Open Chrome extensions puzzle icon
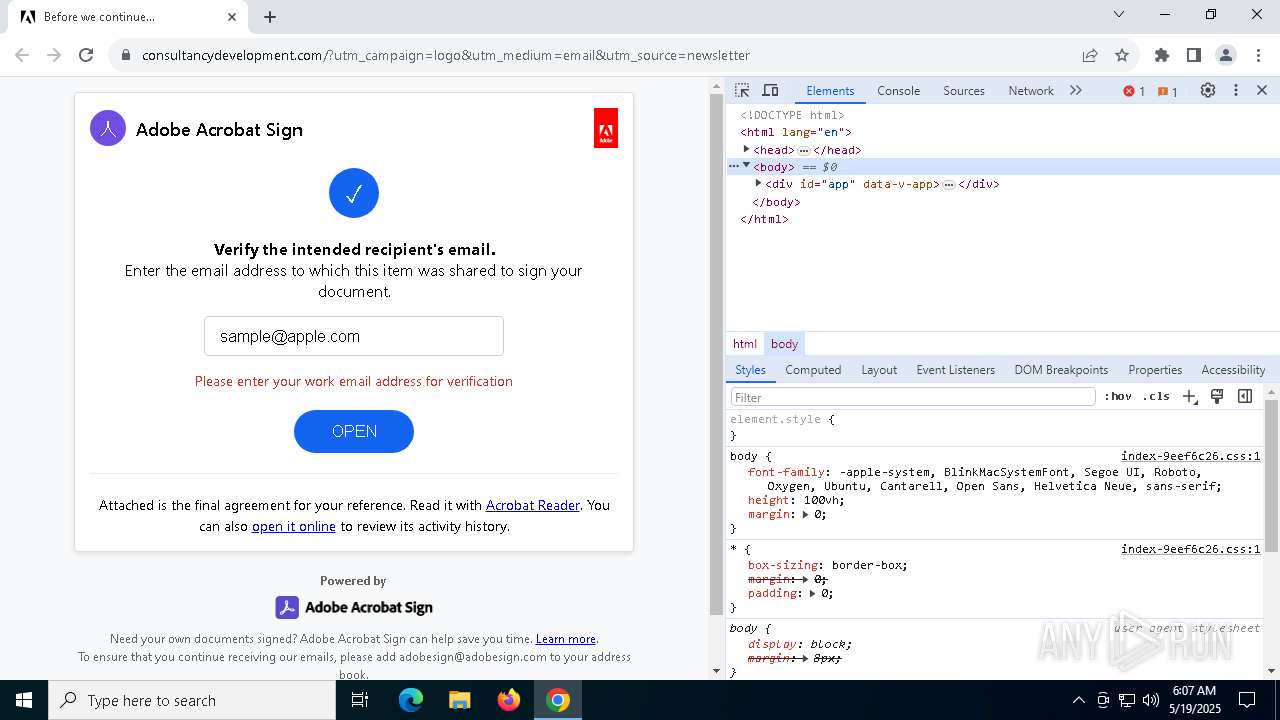Viewport: 1280px width, 720px height. coord(1162,55)
